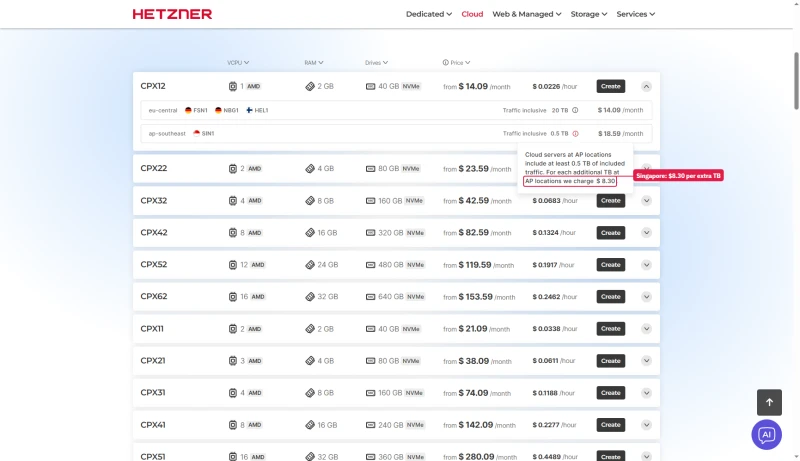Click the CPU chip icon in CPX42 row
This screenshot has height=461, width=800.
(x=233, y=233)
